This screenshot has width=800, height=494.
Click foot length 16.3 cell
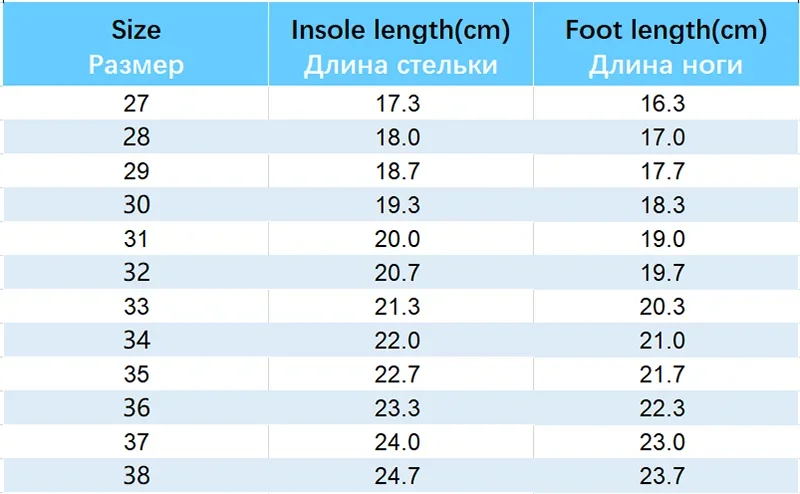tap(666, 103)
